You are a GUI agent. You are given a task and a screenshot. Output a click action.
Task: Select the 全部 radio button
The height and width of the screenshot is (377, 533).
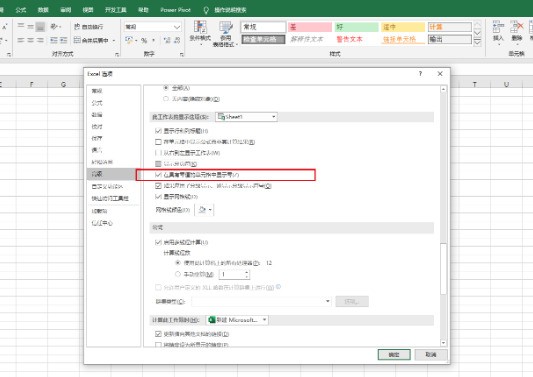tap(166, 88)
